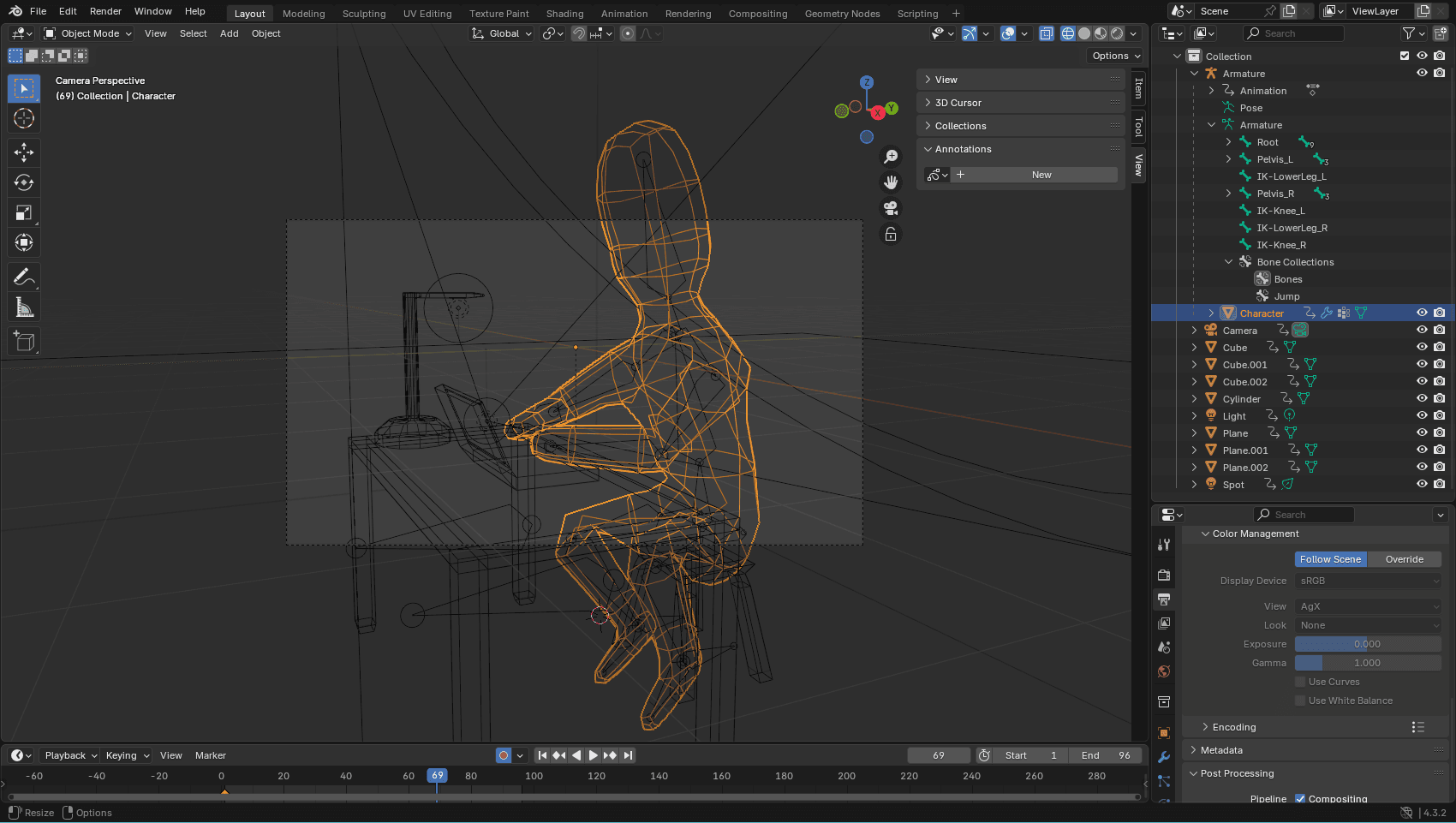Viewport: 1456px width, 823px height.
Task: Expand the Character object tree row
Action: point(1211,313)
